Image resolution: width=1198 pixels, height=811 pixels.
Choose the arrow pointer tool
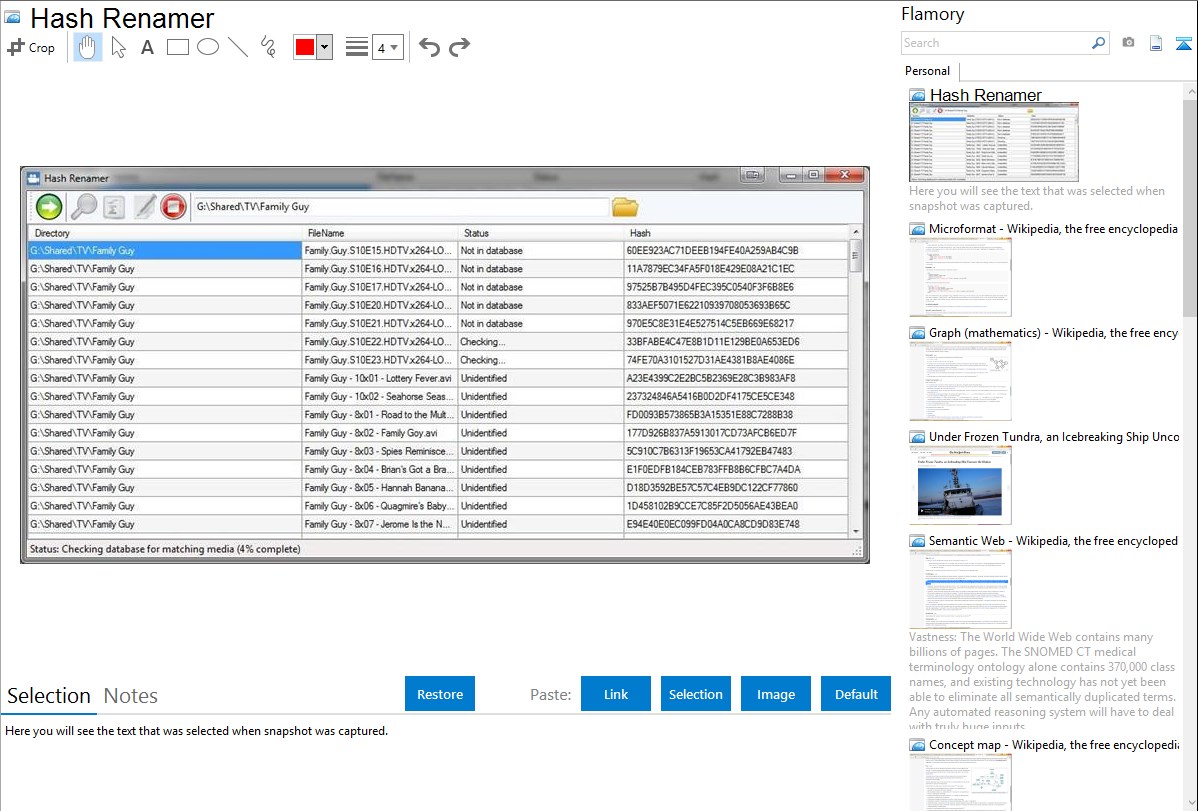pyautogui.click(x=118, y=47)
